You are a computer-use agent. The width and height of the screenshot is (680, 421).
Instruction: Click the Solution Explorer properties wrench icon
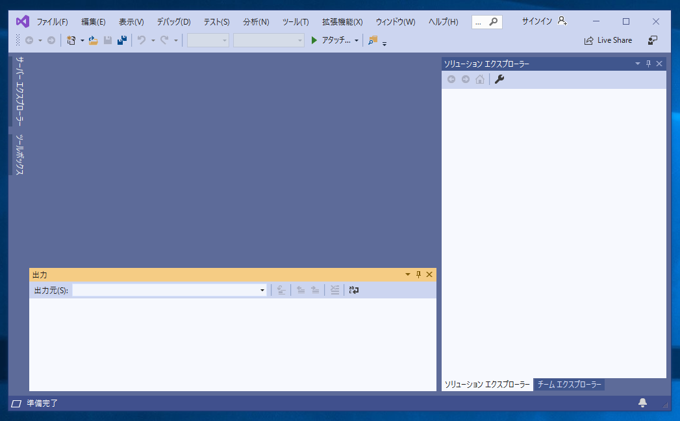500,79
